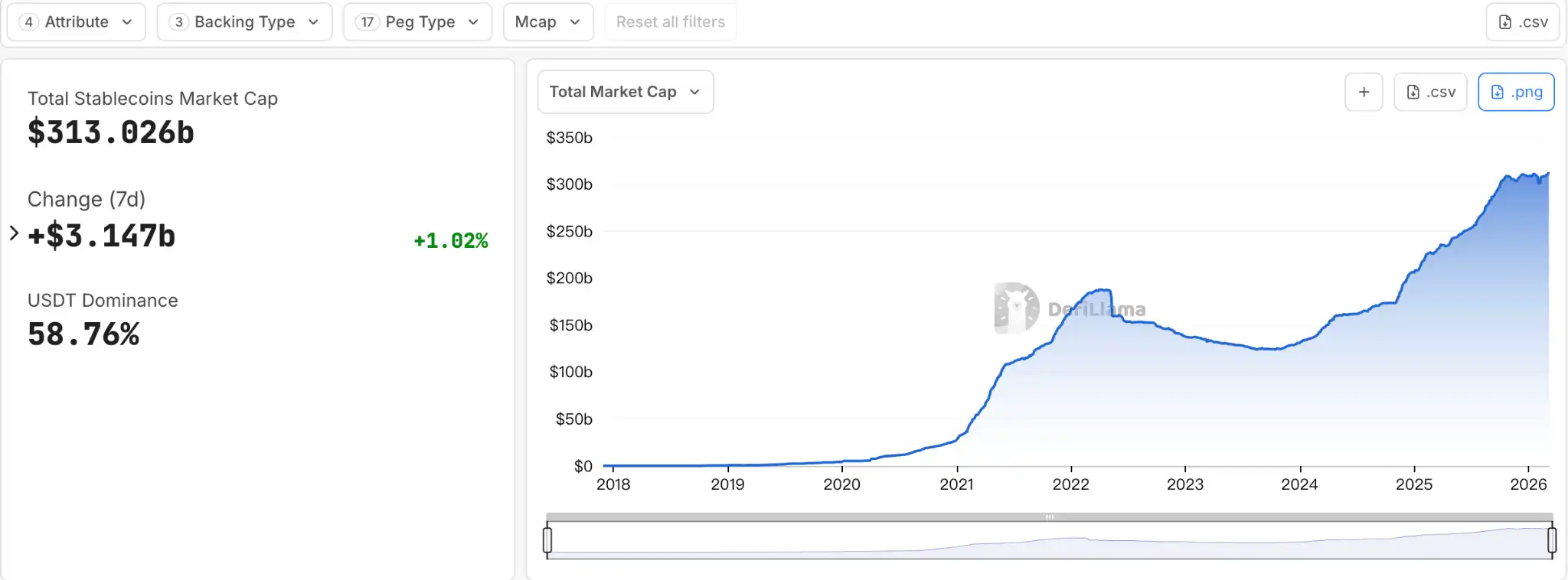1568x580 pixels.
Task: Download chart as .png image
Action: pos(1515,93)
